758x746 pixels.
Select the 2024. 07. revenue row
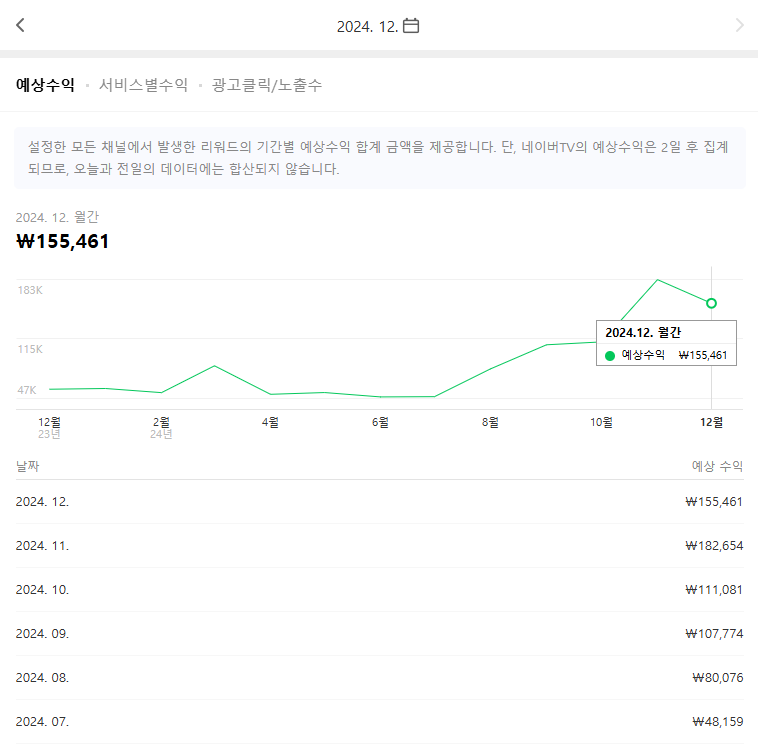tap(379, 722)
